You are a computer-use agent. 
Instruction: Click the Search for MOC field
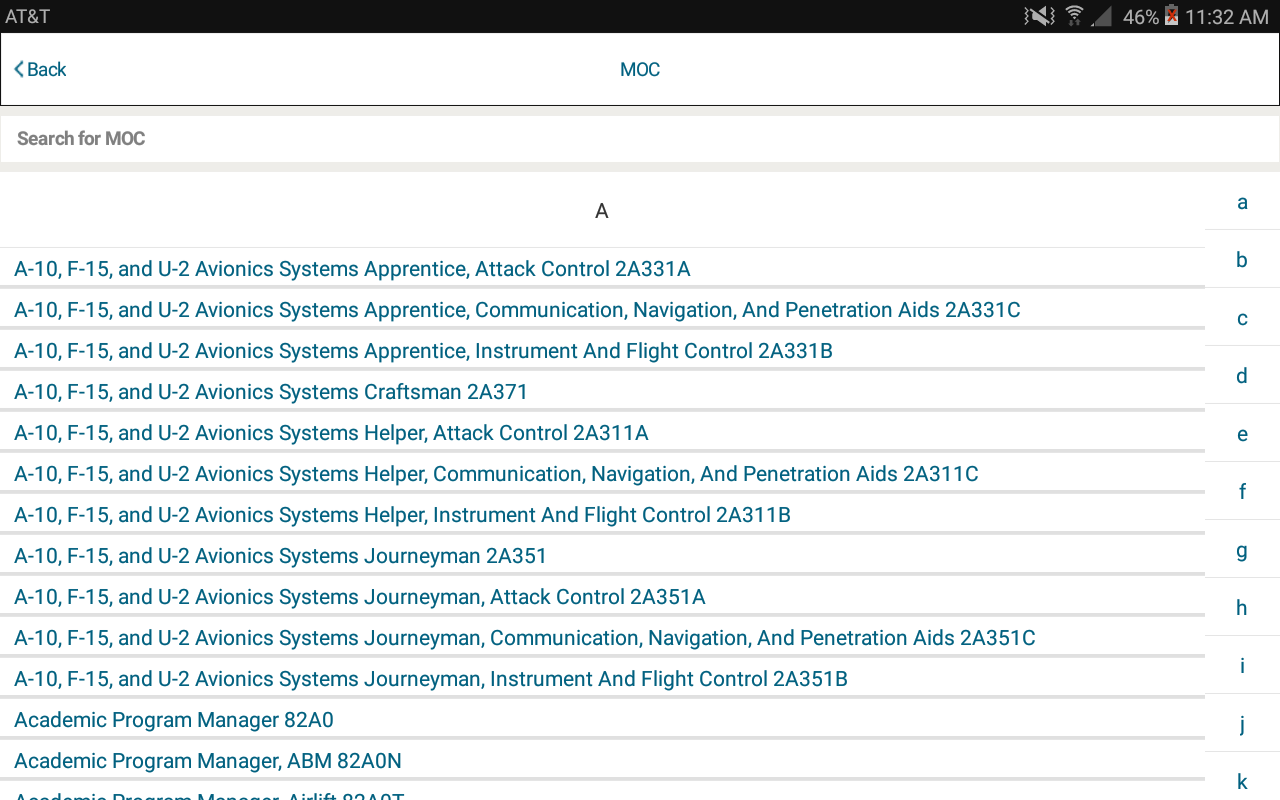click(640, 138)
